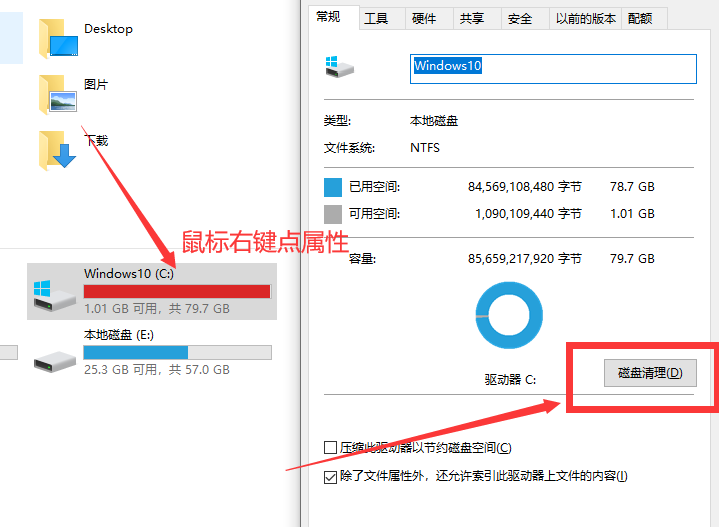
Task: Open the 配额 tab
Action: click(640, 18)
